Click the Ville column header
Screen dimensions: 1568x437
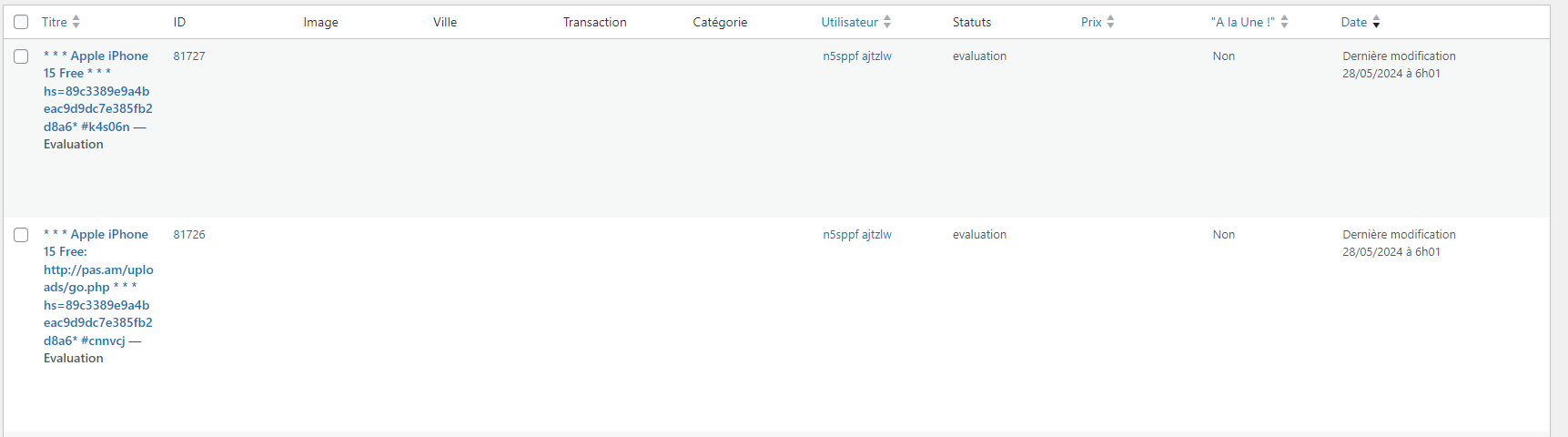point(445,22)
